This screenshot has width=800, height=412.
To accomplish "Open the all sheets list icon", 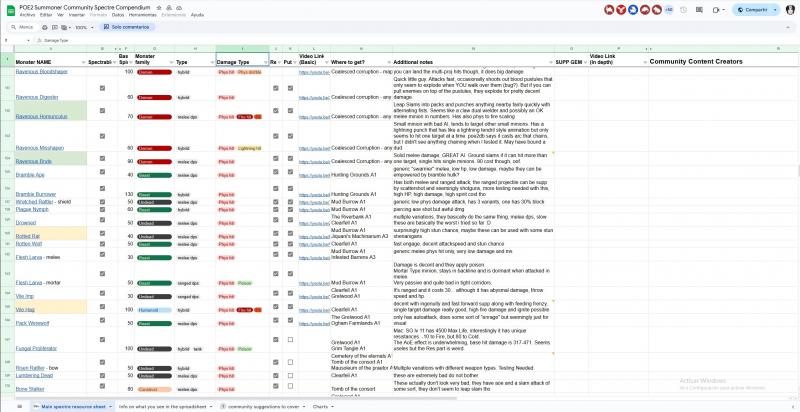I will tap(20, 406).
